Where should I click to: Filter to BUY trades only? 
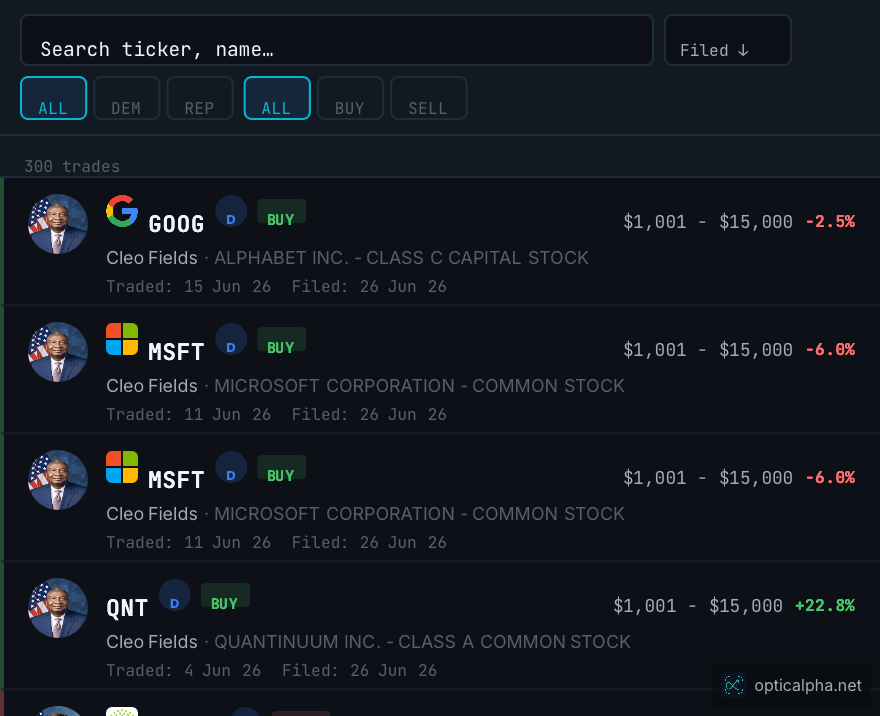[350, 98]
